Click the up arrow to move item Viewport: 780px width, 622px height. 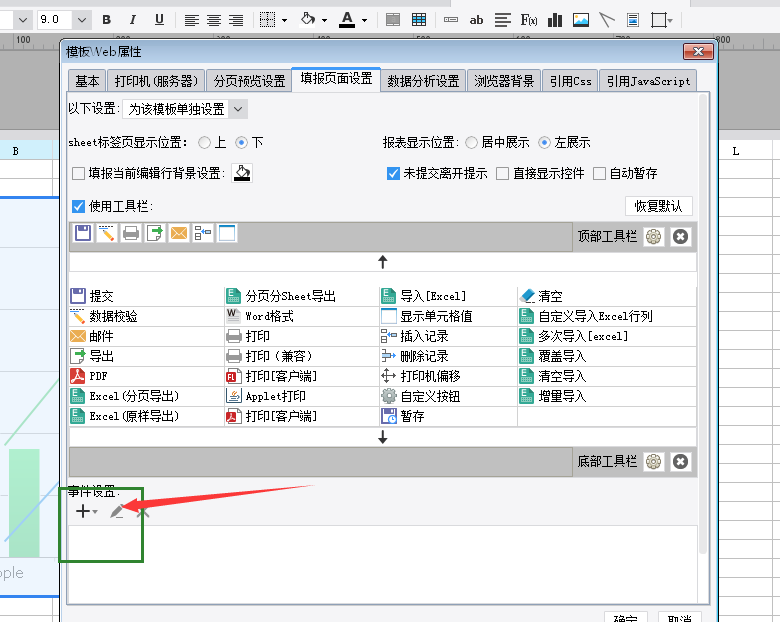383,262
